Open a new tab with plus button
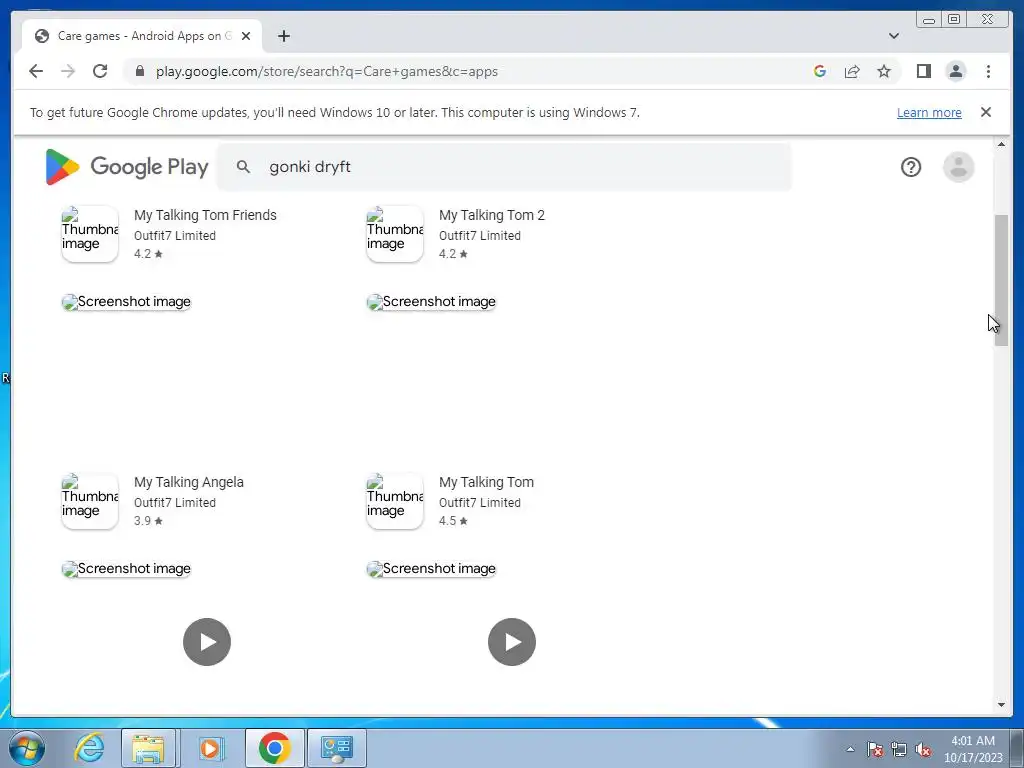This screenshot has height=768, width=1024. [x=283, y=36]
